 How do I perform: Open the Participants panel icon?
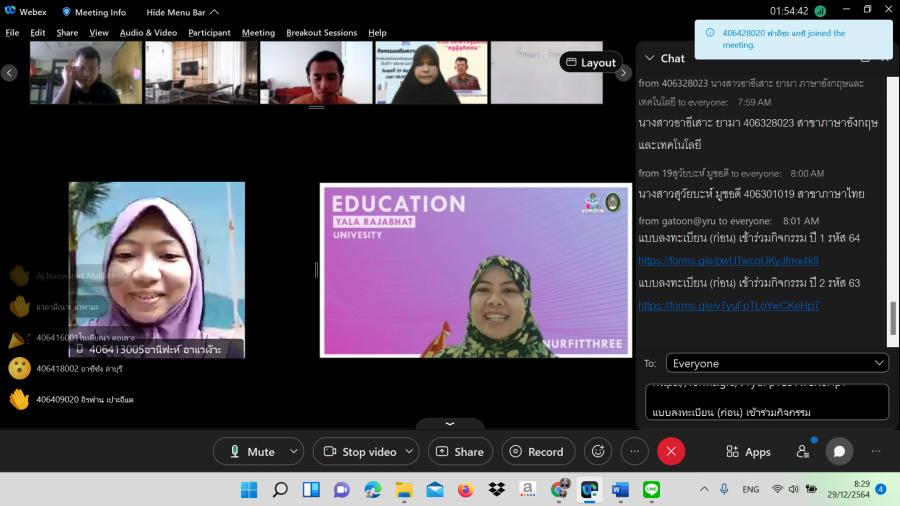[x=802, y=451]
